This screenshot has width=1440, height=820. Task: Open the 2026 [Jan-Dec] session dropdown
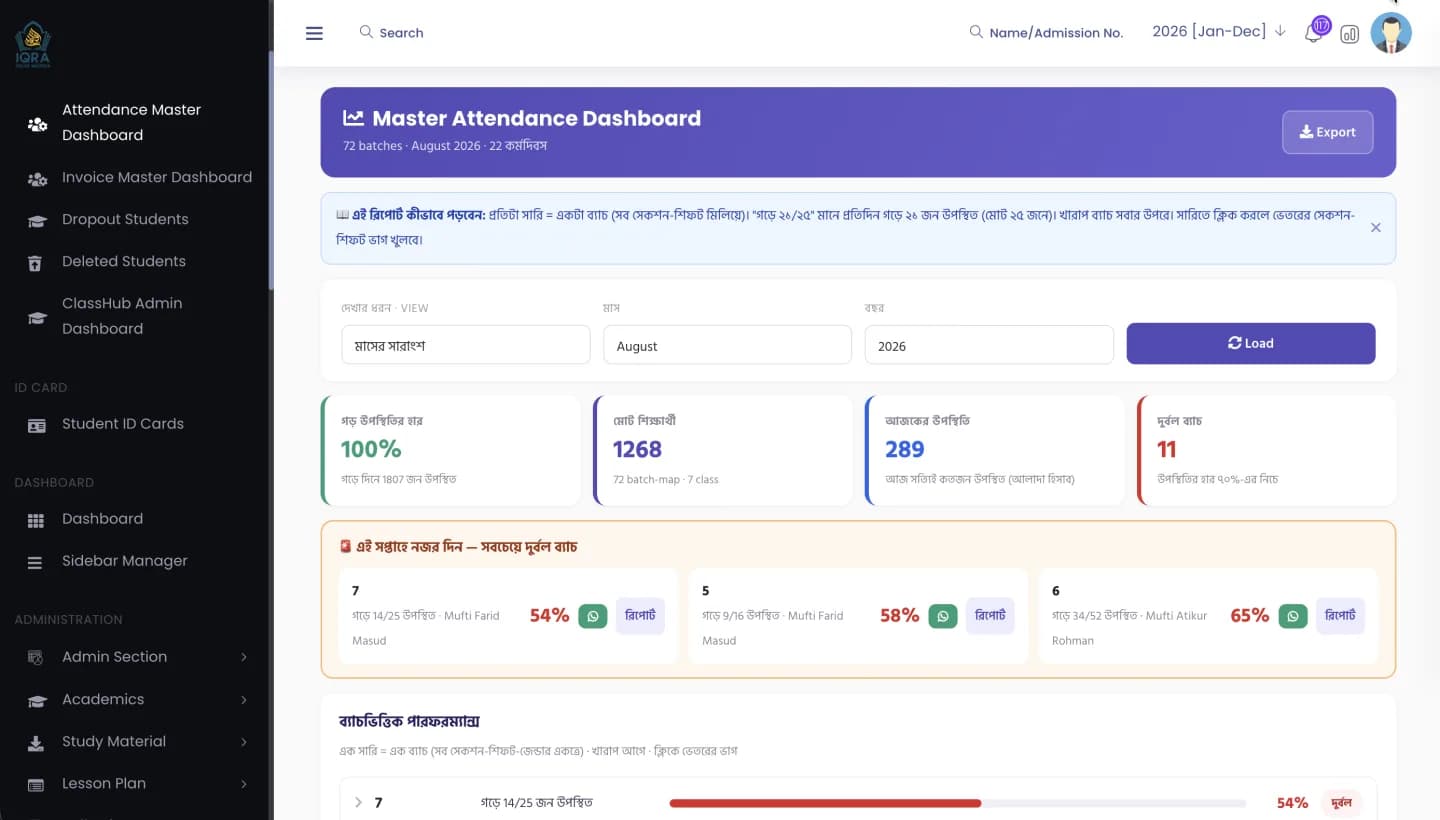click(x=1219, y=32)
